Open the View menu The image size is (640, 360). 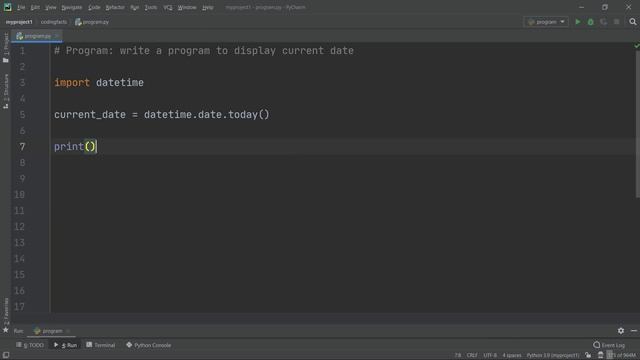51,7
